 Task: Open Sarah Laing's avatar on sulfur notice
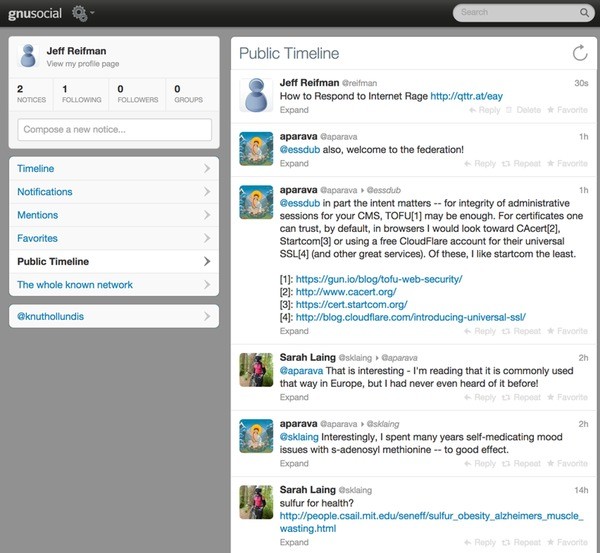256,502
